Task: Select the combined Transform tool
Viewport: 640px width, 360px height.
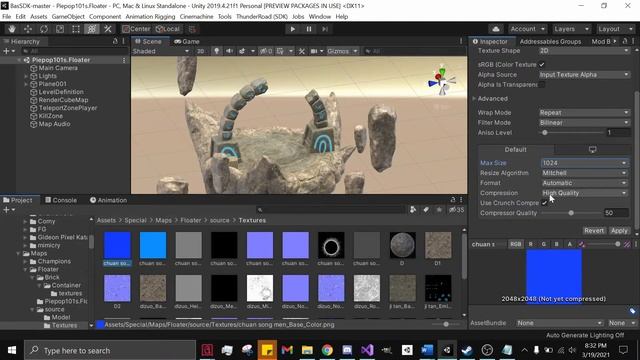Action: click(x=92, y=29)
